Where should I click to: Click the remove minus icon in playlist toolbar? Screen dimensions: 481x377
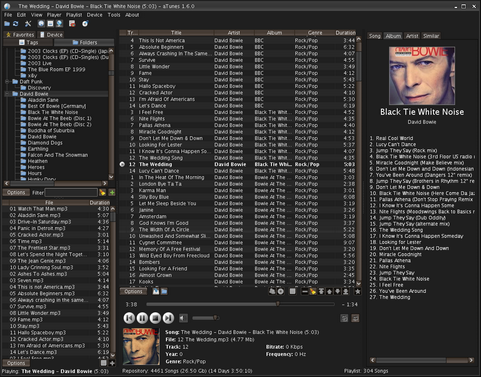tap(305, 292)
